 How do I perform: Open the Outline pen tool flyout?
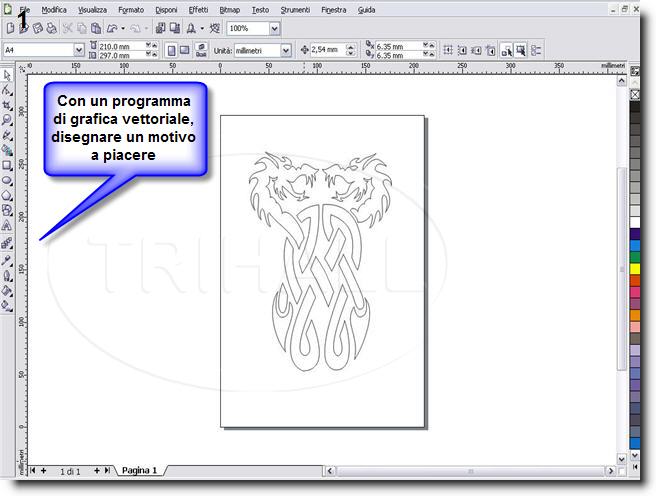tap(7, 276)
